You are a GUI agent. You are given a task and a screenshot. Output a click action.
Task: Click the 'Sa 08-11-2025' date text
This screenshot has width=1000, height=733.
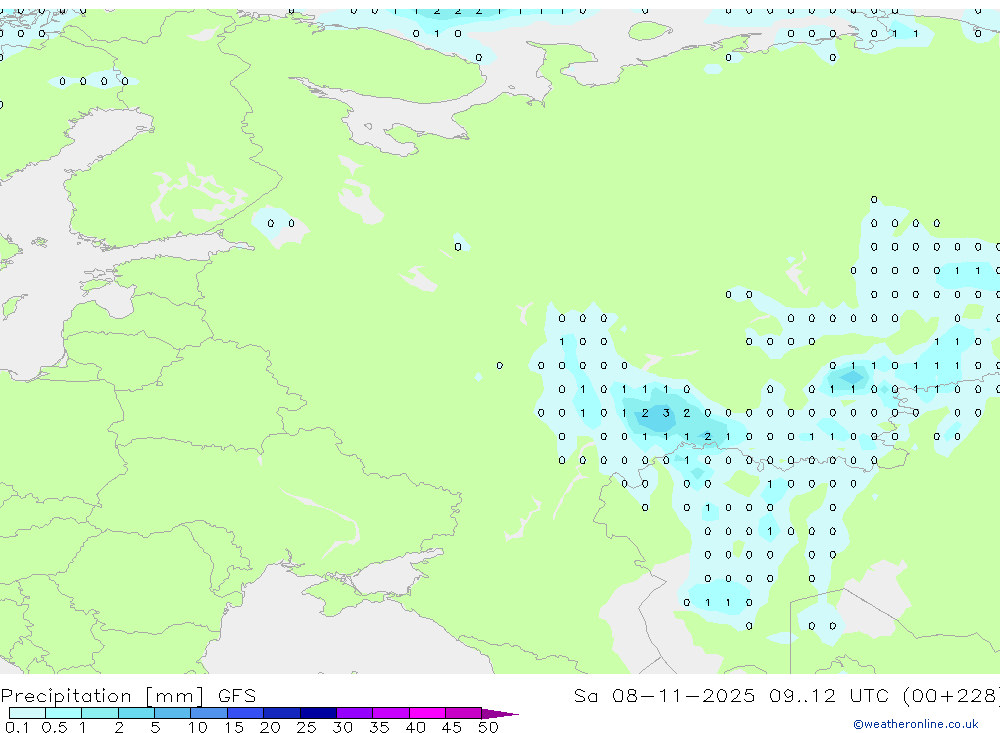(x=664, y=695)
